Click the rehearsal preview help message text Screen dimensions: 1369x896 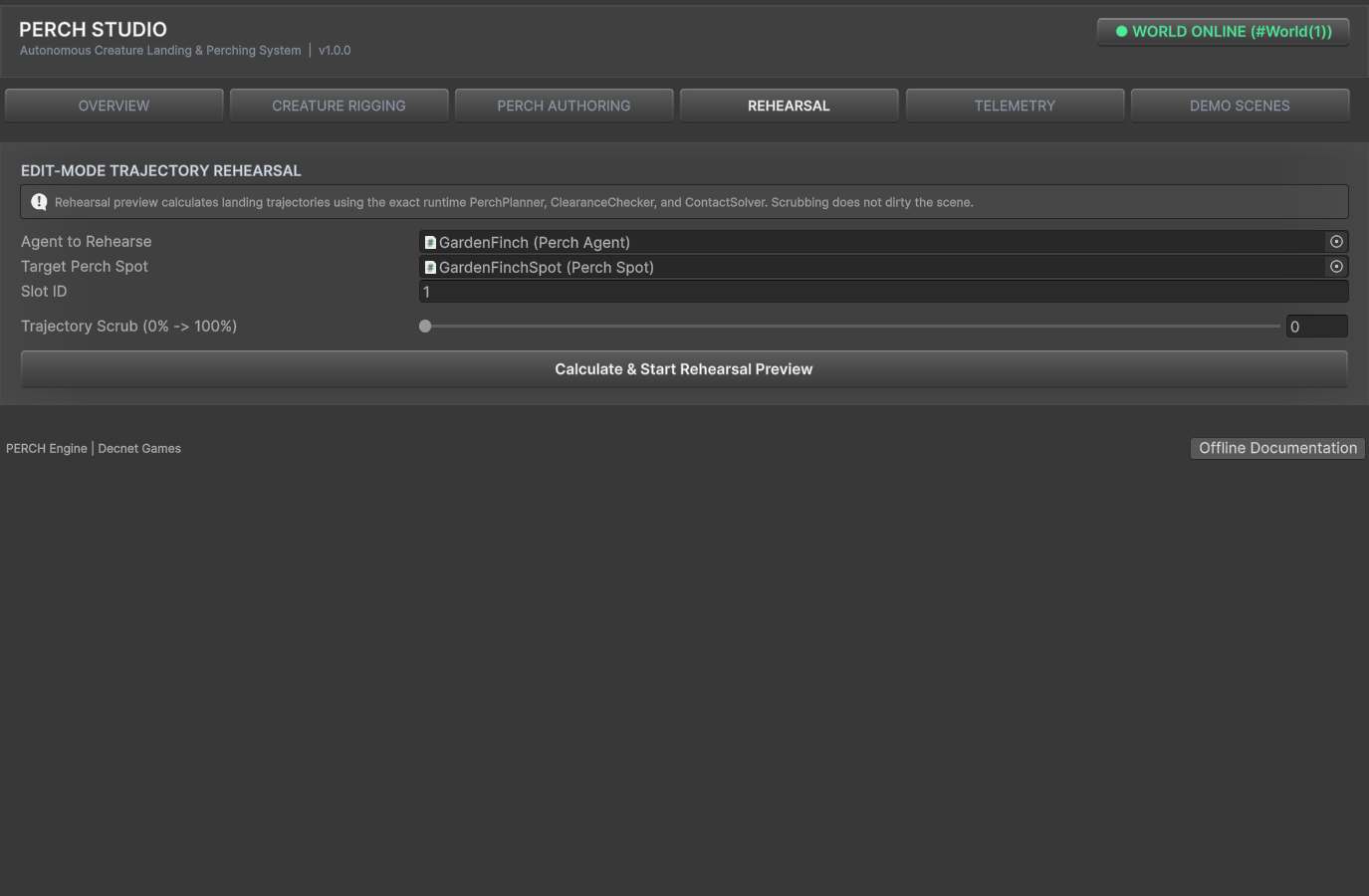point(514,202)
